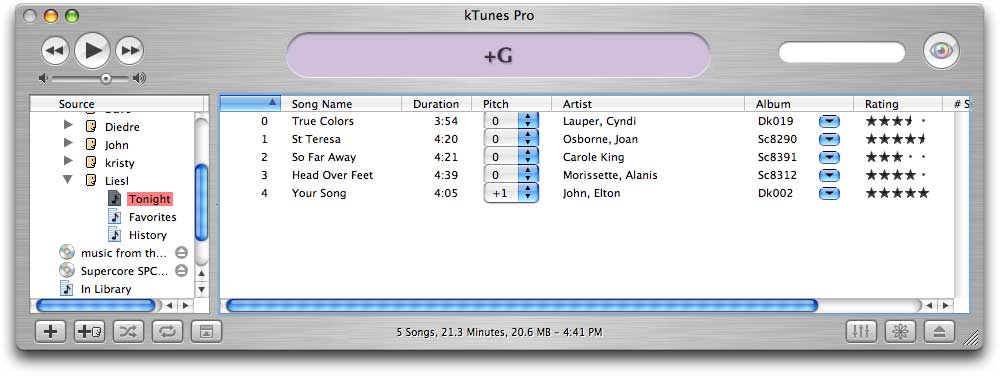Image resolution: width=1001 pixels, height=376 pixels.
Task: Sort by the Album column
Action: click(799, 103)
